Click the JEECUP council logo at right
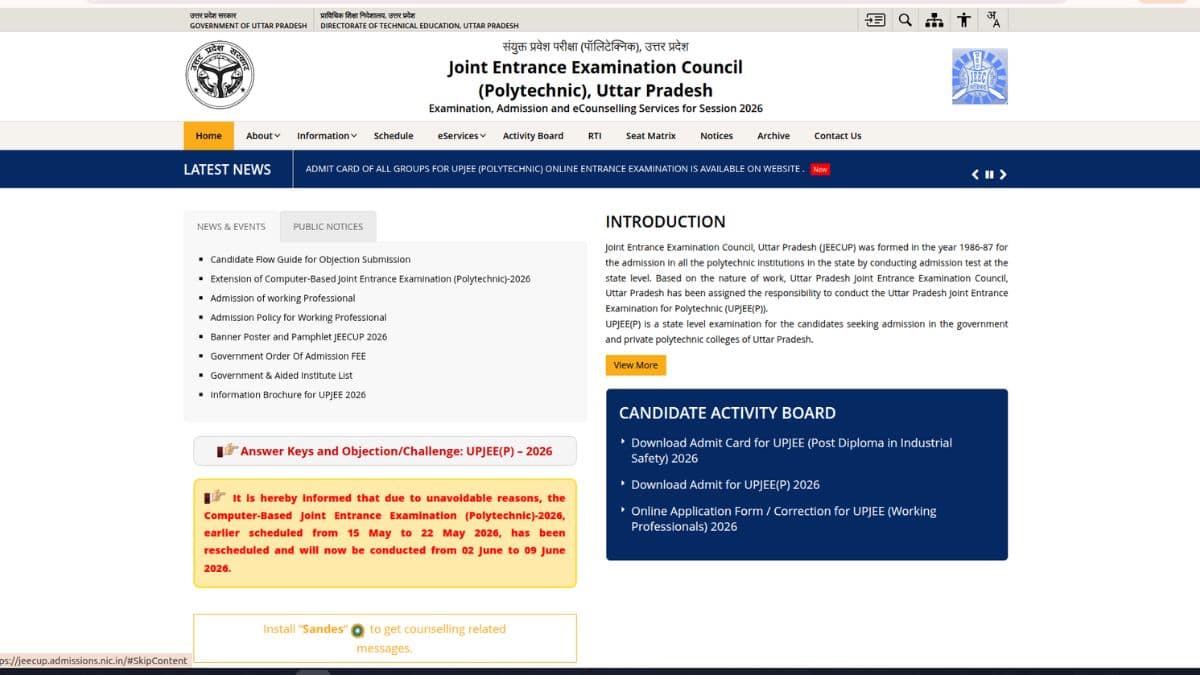Viewport: 1200px width, 675px height. [x=980, y=76]
